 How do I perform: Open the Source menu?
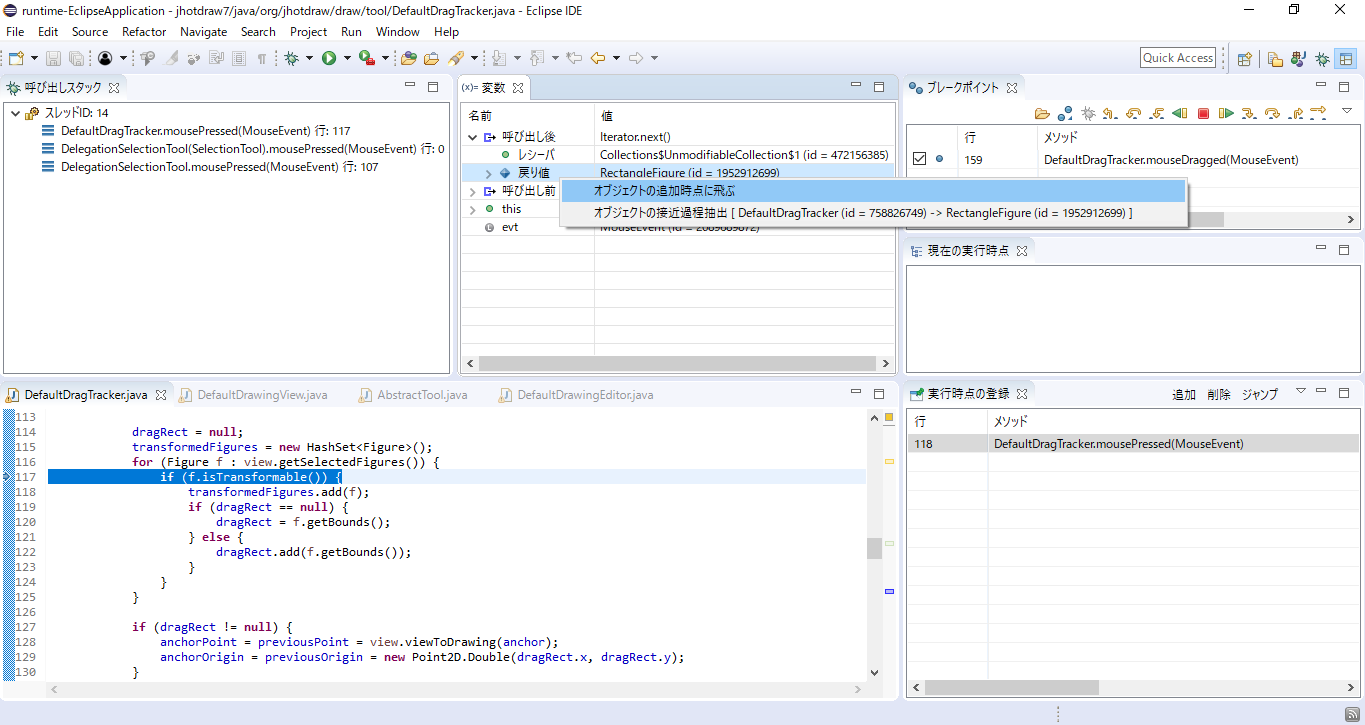click(90, 31)
